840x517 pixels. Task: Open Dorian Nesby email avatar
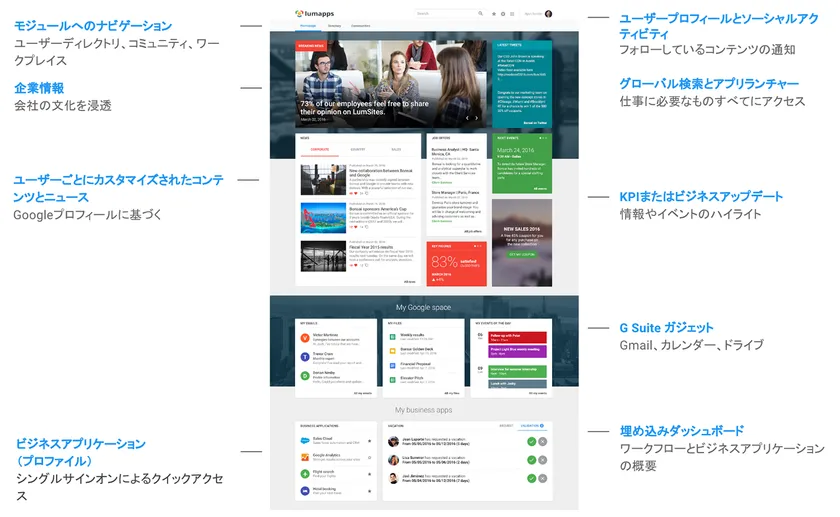(x=305, y=376)
